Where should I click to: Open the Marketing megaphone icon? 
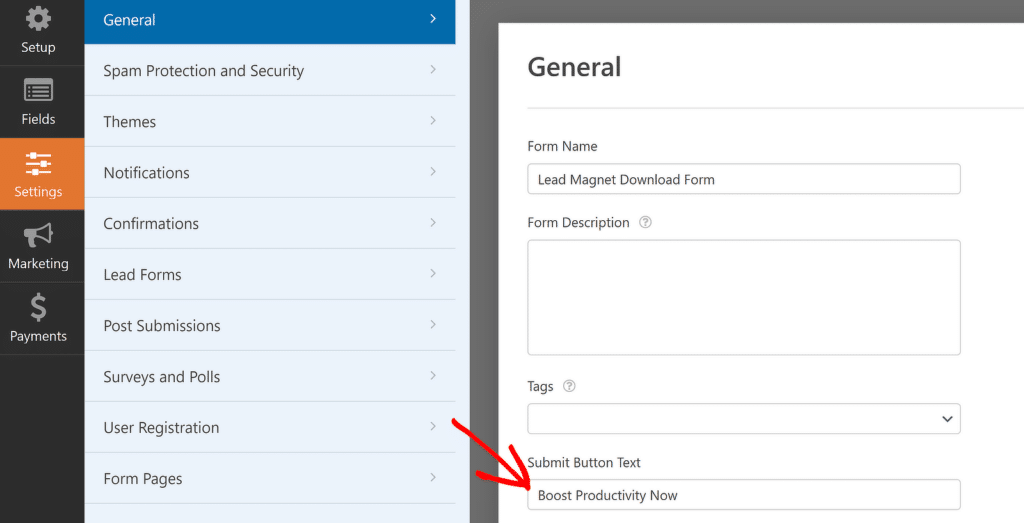tap(38, 235)
